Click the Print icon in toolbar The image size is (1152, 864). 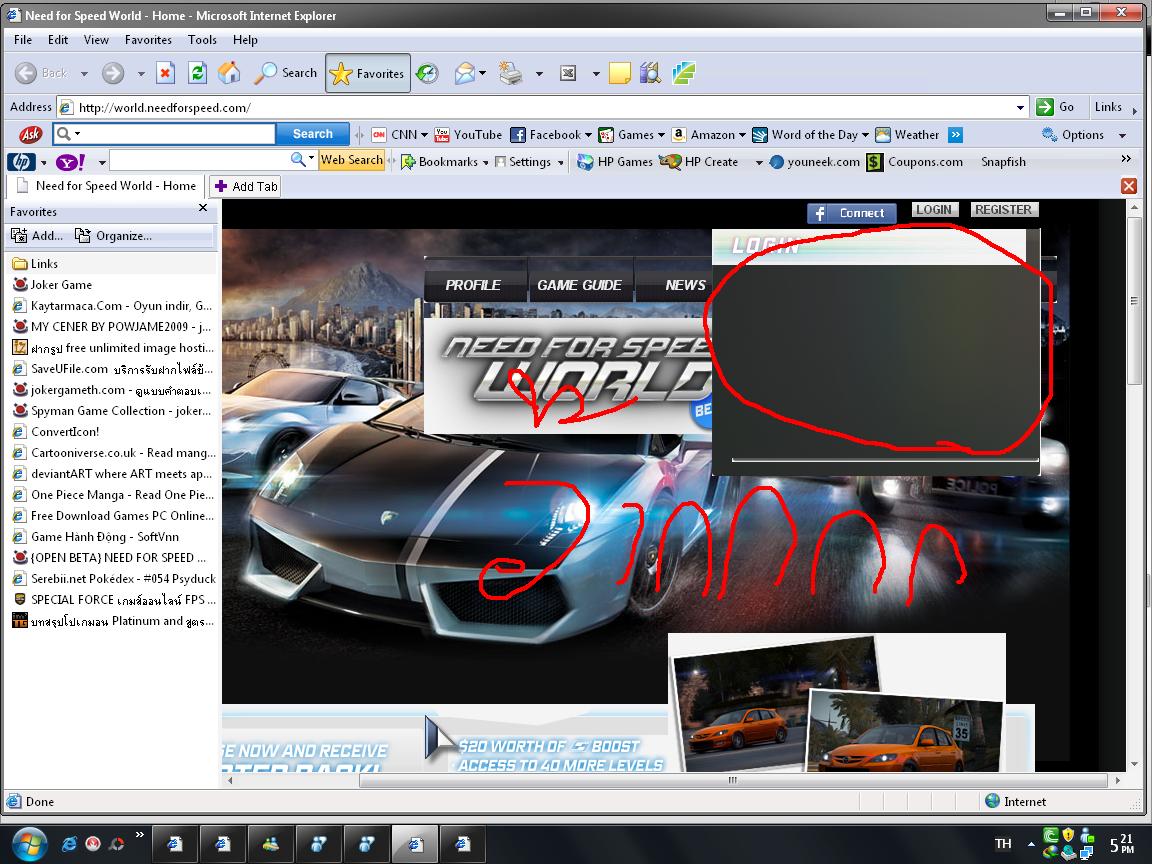[511, 73]
